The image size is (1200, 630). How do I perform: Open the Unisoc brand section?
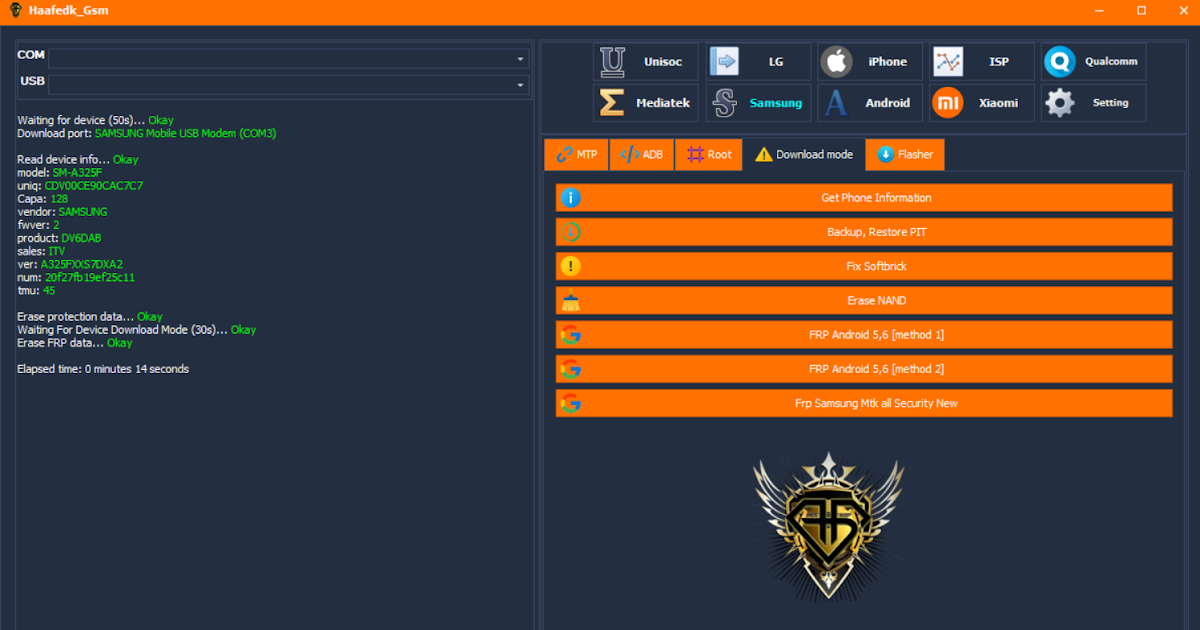645,62
